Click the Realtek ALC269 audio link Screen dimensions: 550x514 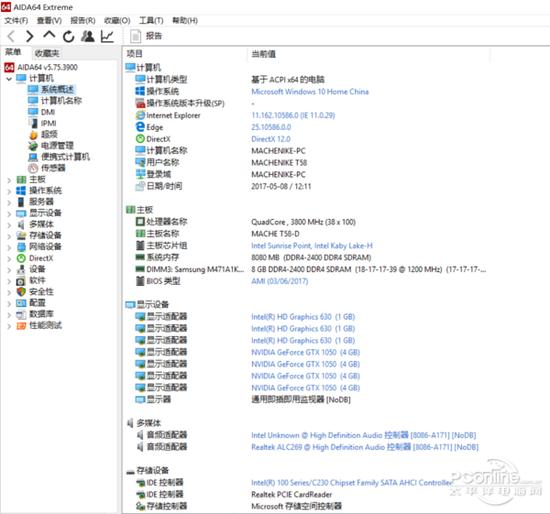click(365, 447)
